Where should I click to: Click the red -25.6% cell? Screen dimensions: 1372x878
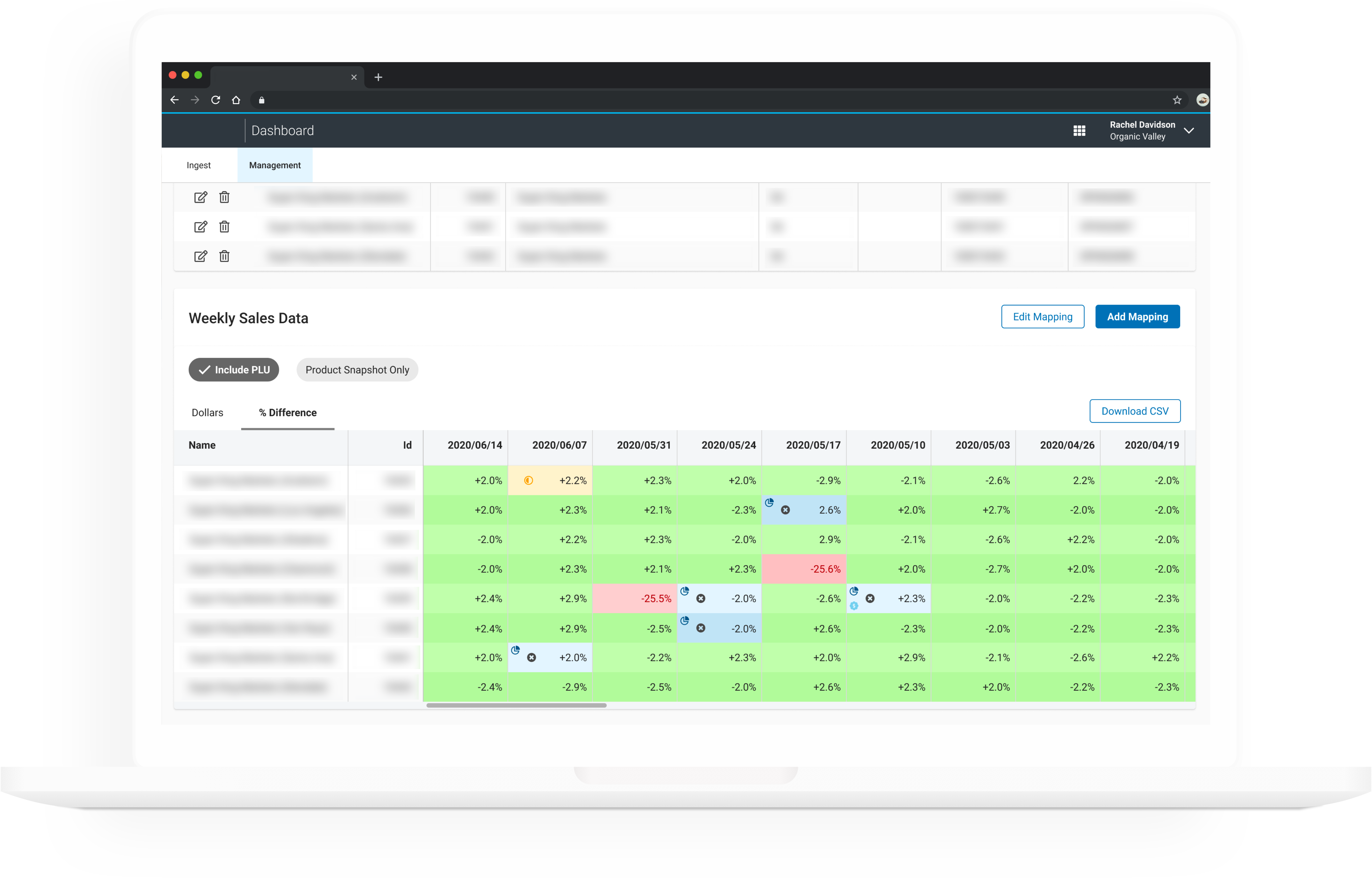804,569
